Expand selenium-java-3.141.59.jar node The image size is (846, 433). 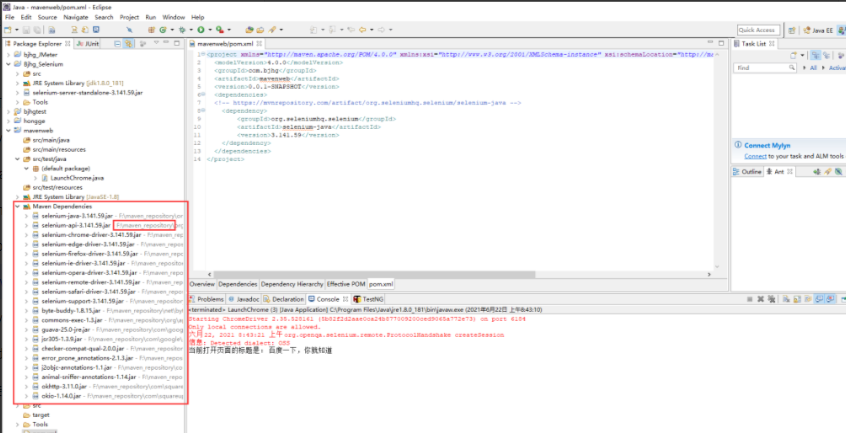tap(26, 216)
